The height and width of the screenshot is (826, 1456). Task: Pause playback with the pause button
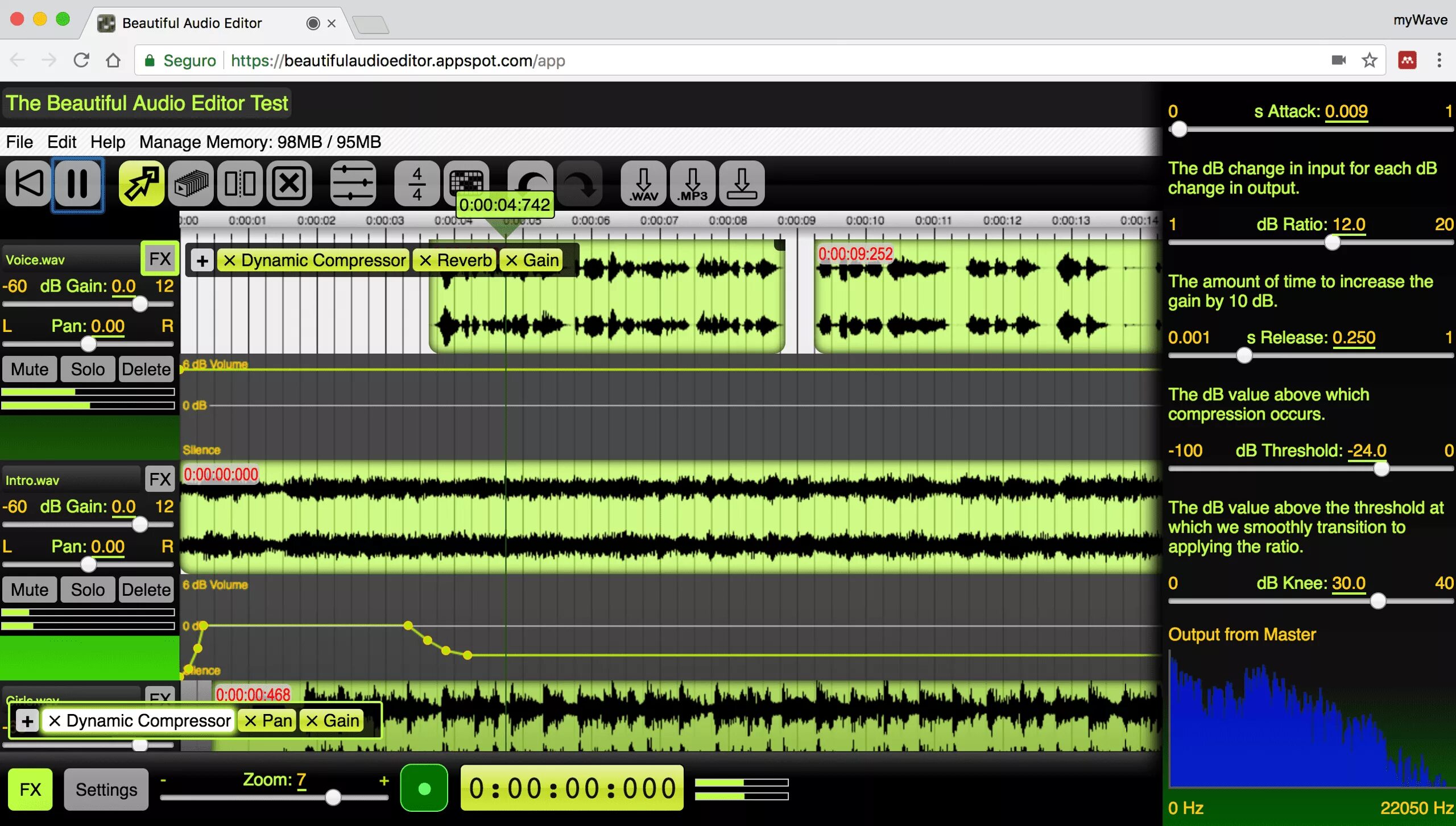(77, 184)
